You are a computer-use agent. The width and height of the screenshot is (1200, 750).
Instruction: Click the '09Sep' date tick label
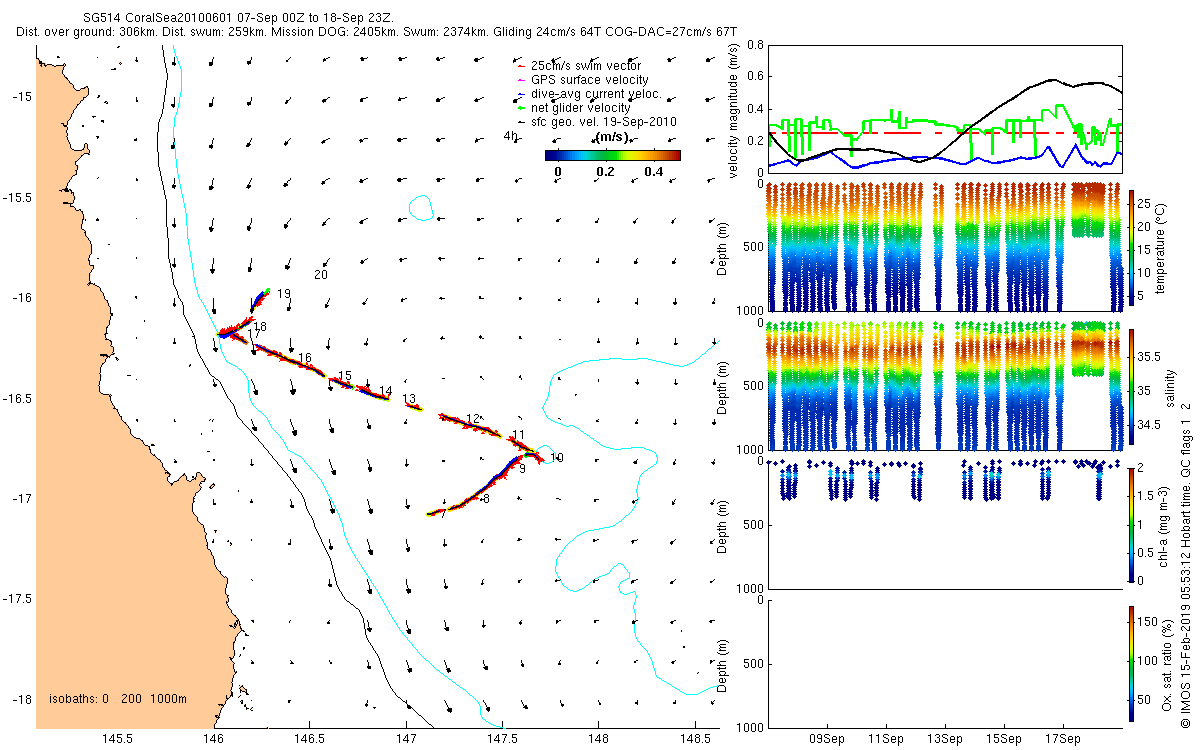pyautogui.click(x=828, y=739)
